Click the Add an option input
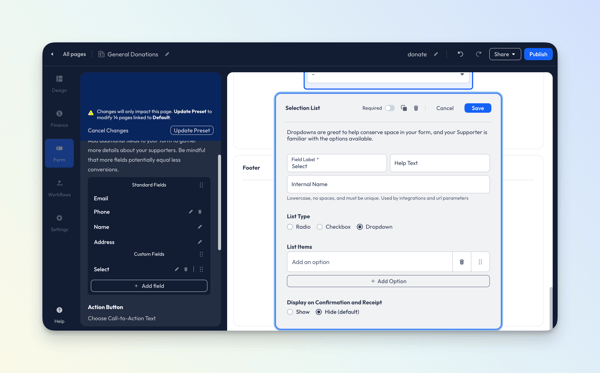The height and width of the screenshot is (373, 600). [x=370, y=262]
